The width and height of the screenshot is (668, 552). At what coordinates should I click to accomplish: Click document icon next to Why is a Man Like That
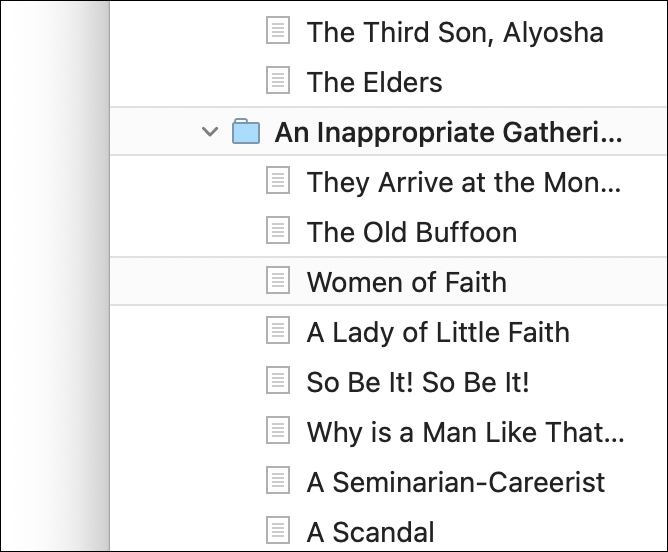coord(278,431)
